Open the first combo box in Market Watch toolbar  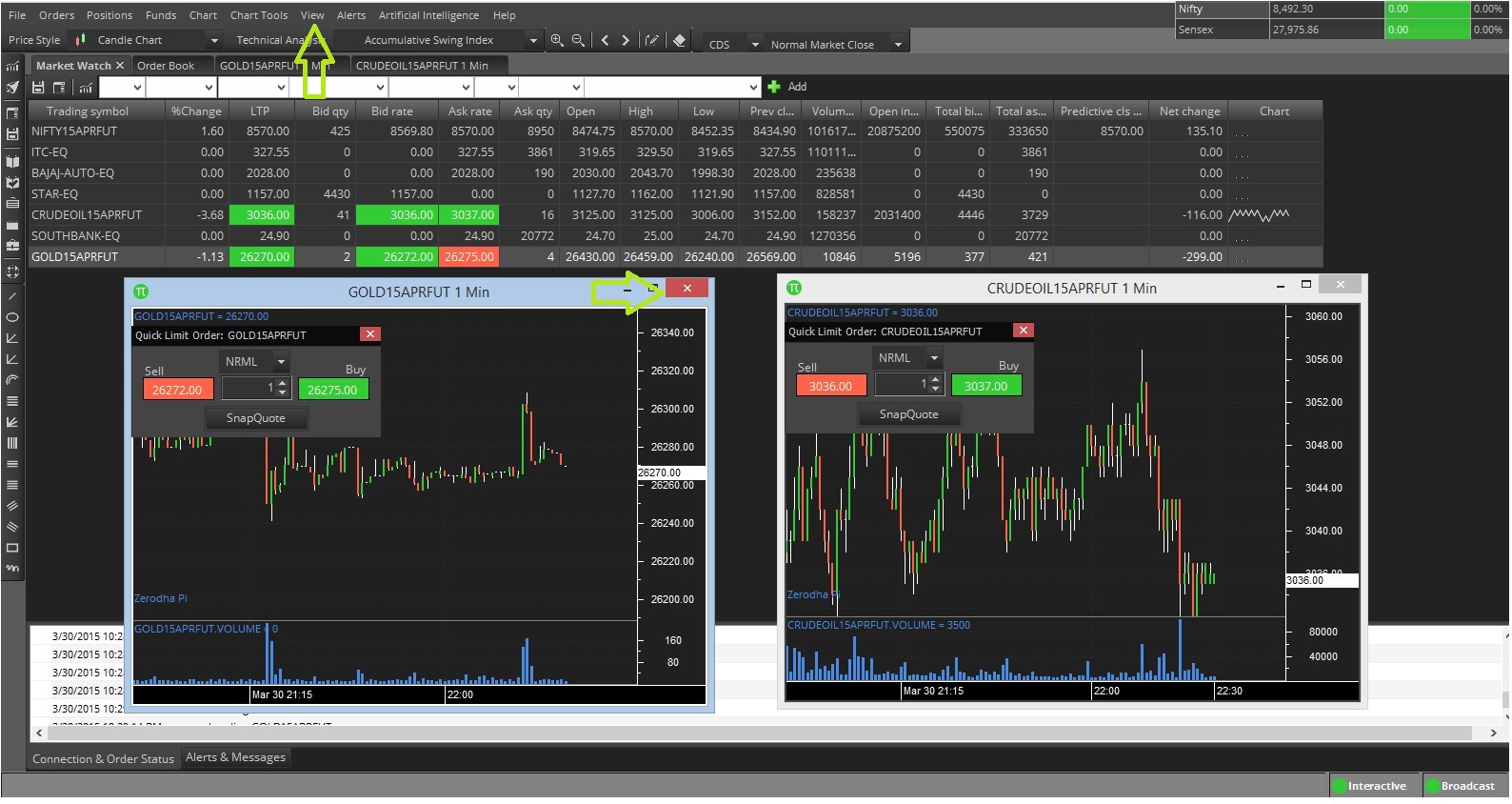(x=122, y=87)
